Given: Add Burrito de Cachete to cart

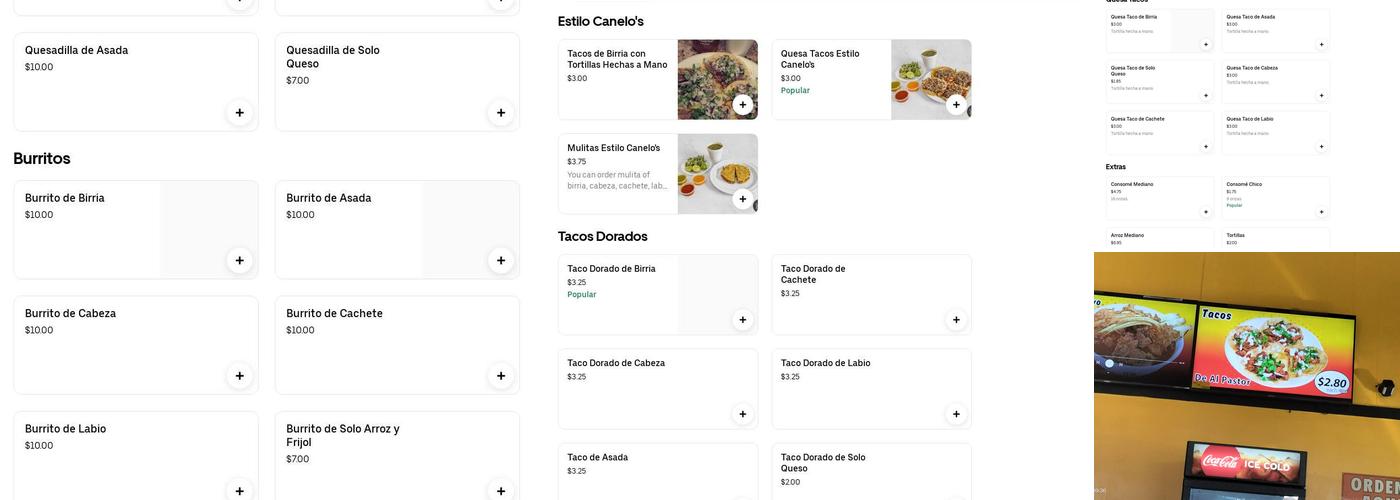Looking at the screenshot, I should 501,376.
